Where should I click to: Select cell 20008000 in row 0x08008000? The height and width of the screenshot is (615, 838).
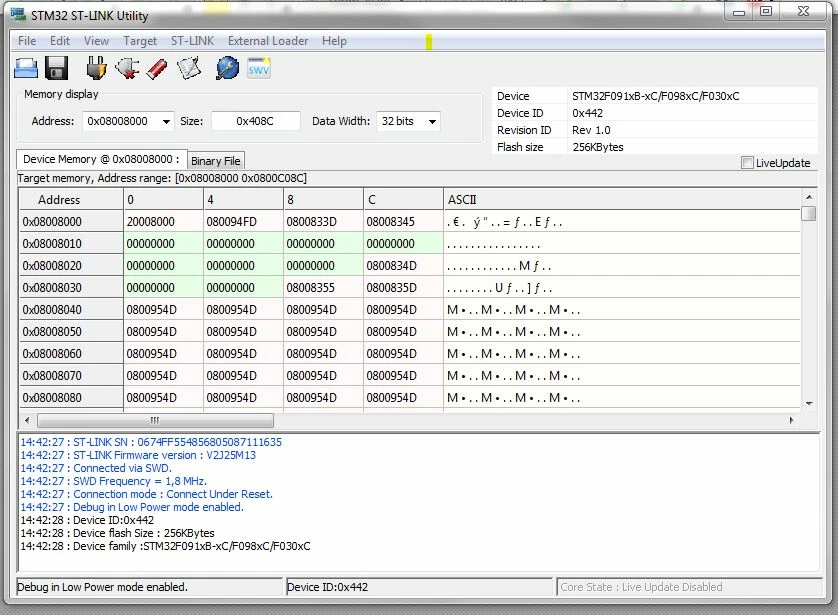point(163,221)
